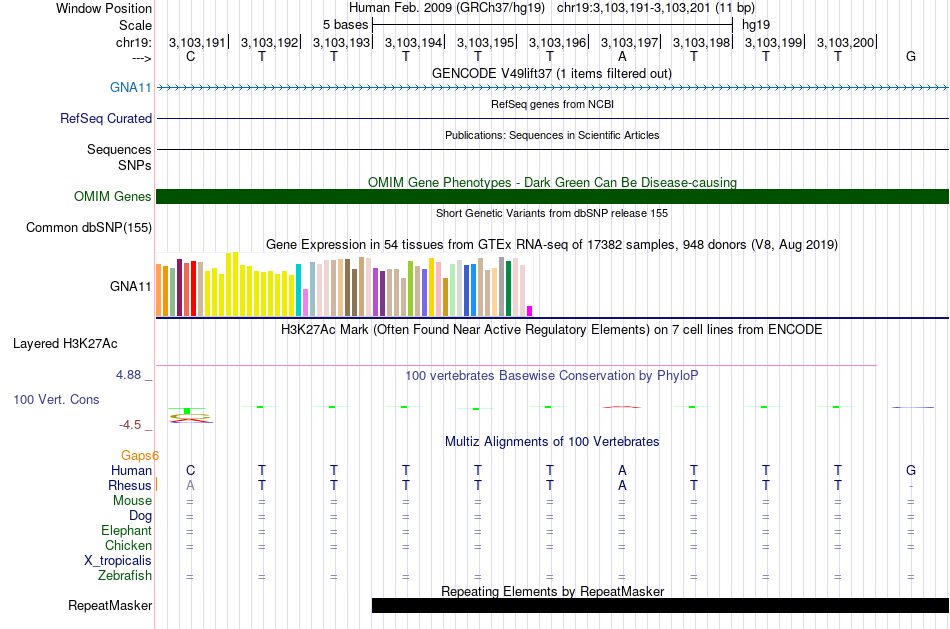Viewport: 950px width, 629px height.
Task: Click the GNA11 gene label in GENCODE track
Action: 130,87
